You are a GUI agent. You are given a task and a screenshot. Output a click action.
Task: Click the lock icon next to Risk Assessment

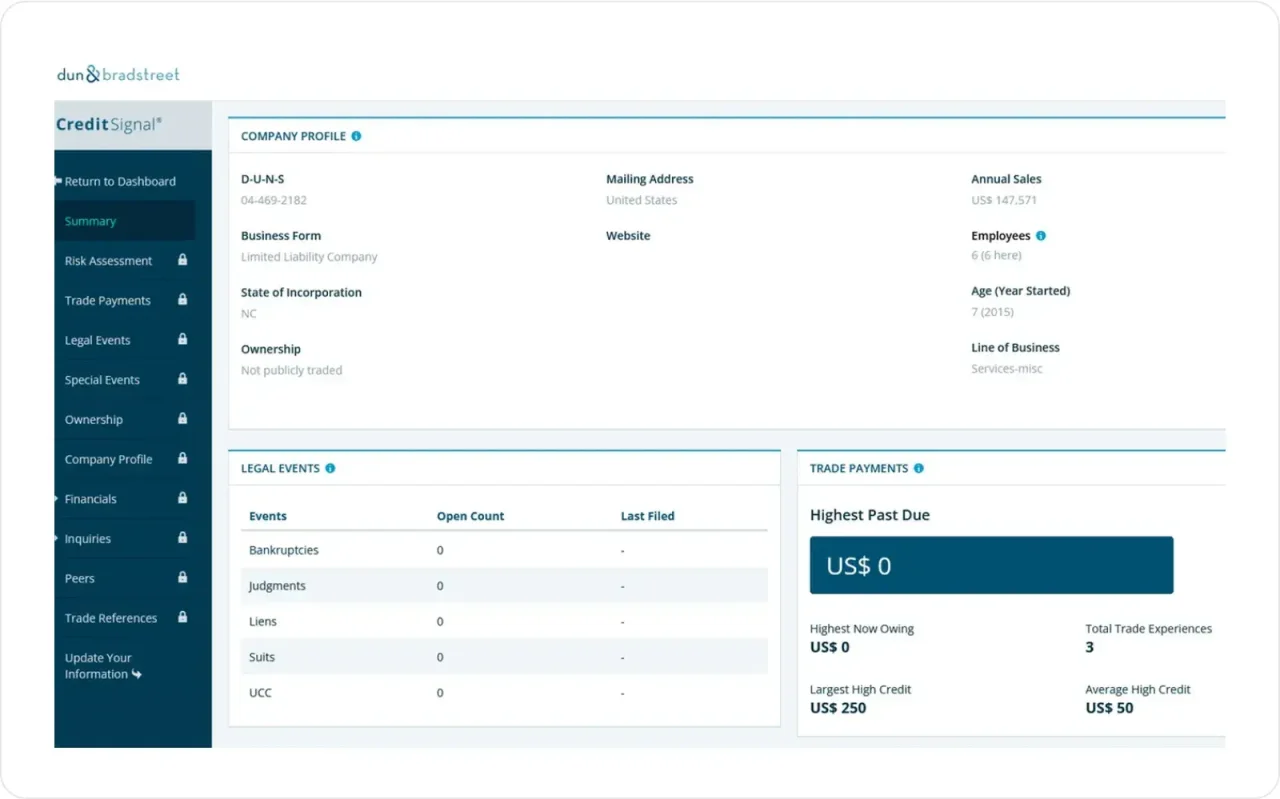182,260
